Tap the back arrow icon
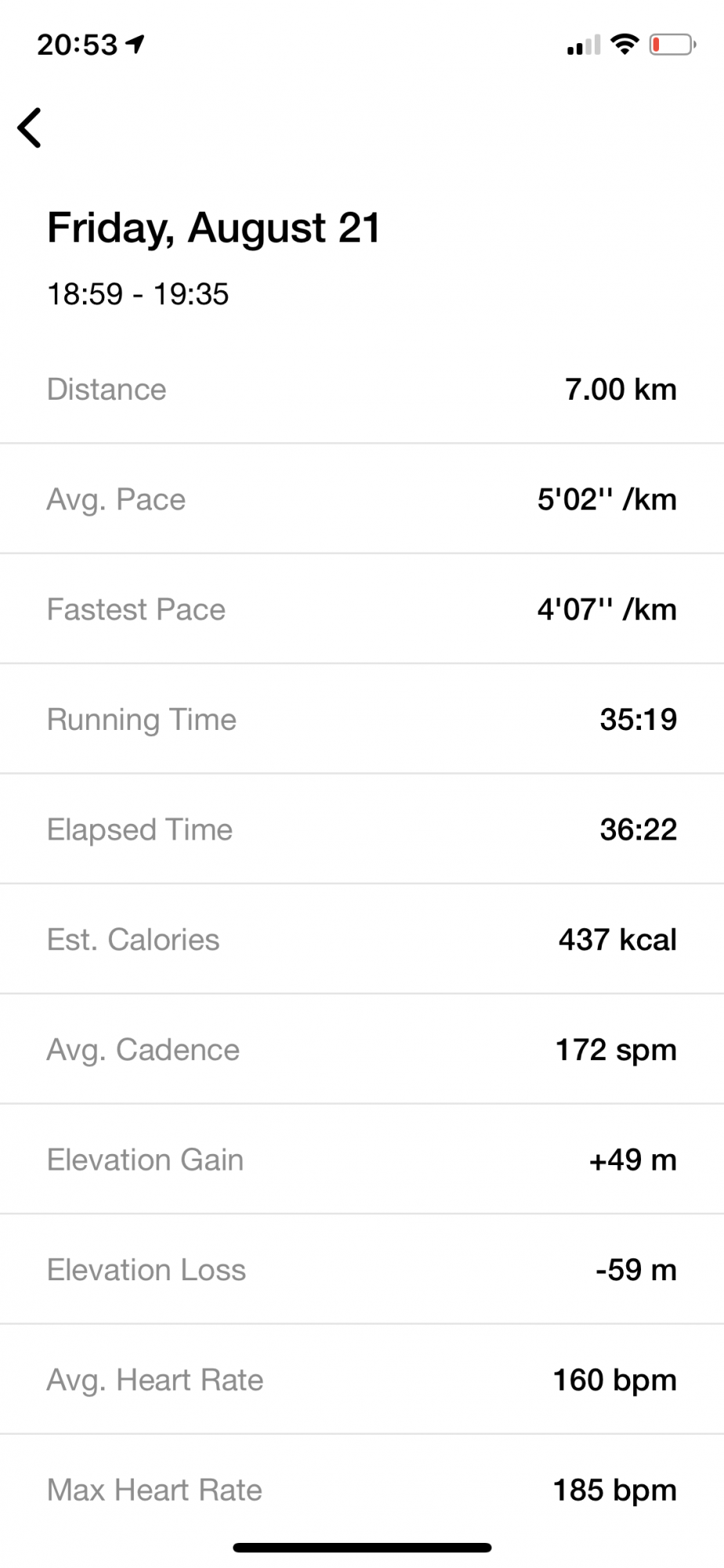 pyautogui.click(x=30, y=128)
